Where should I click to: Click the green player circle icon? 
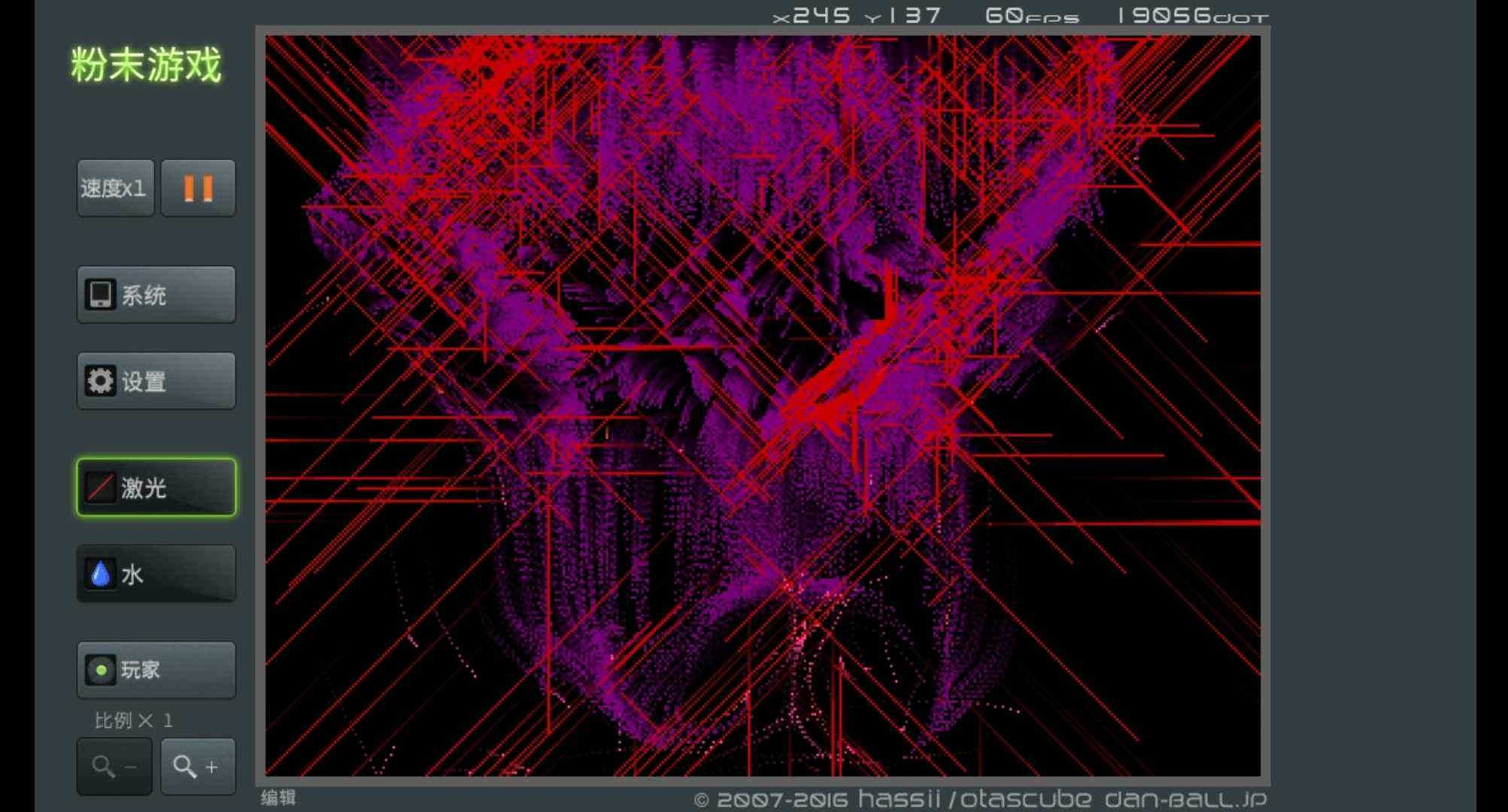[100, 670]
